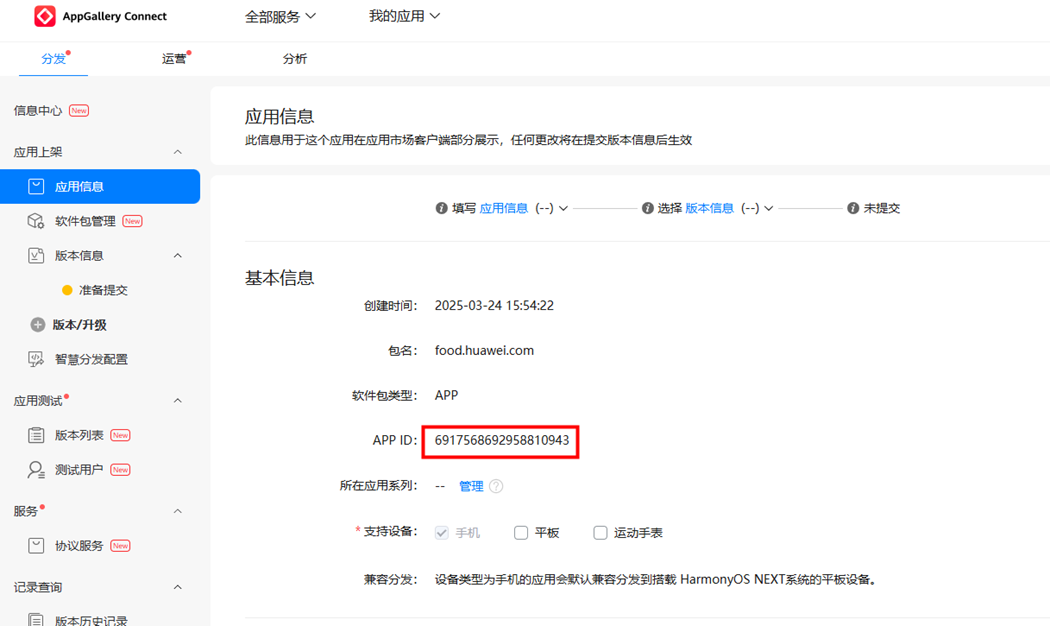The height and width of the screenshot is (626, 1050).
Task: Click the info icon beside 填写
Action: click(441, 208)
